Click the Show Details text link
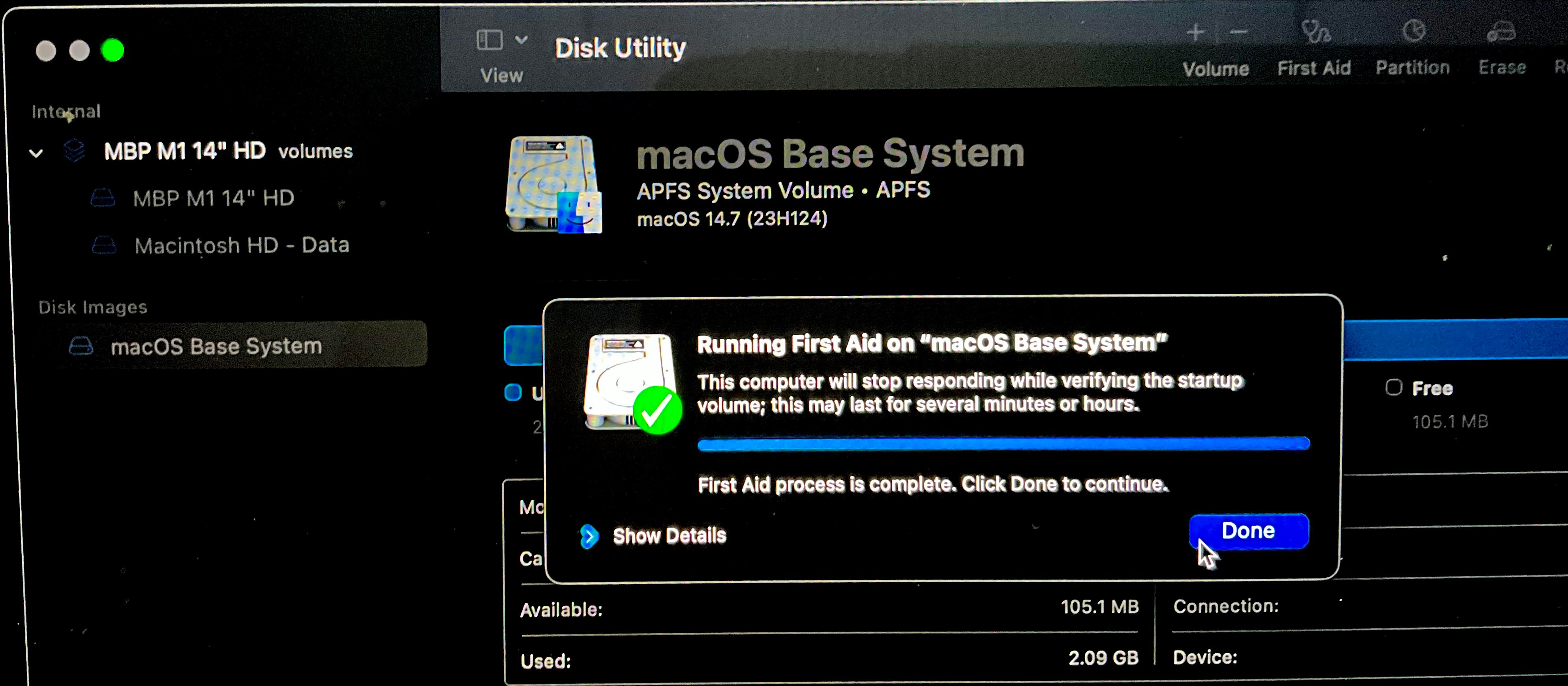 [x=669, y=536]
